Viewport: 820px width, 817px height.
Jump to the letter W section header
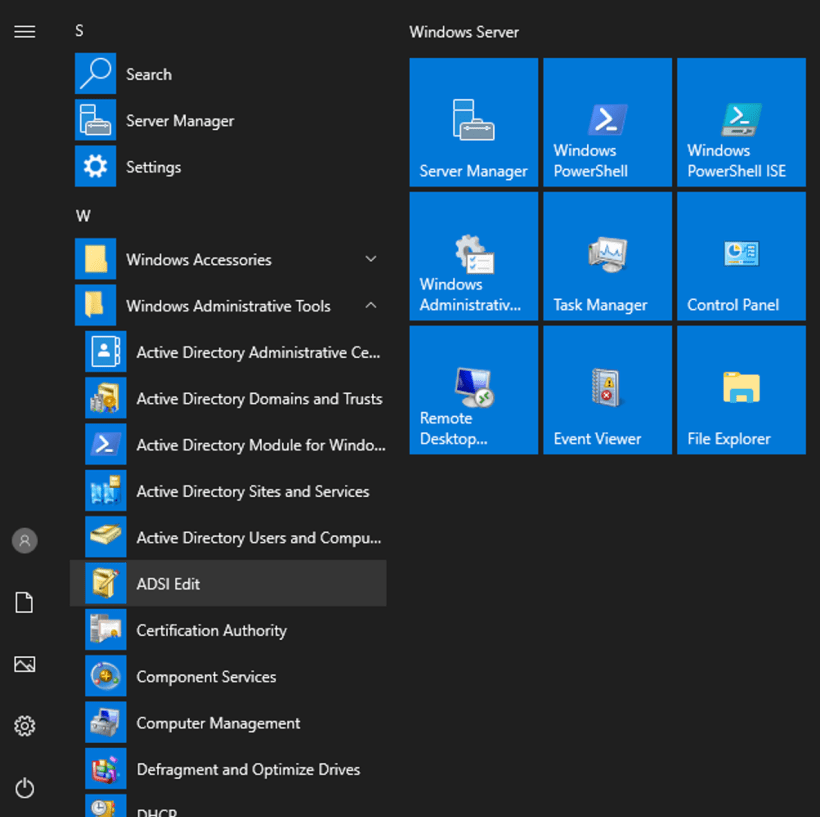(83, 215)
